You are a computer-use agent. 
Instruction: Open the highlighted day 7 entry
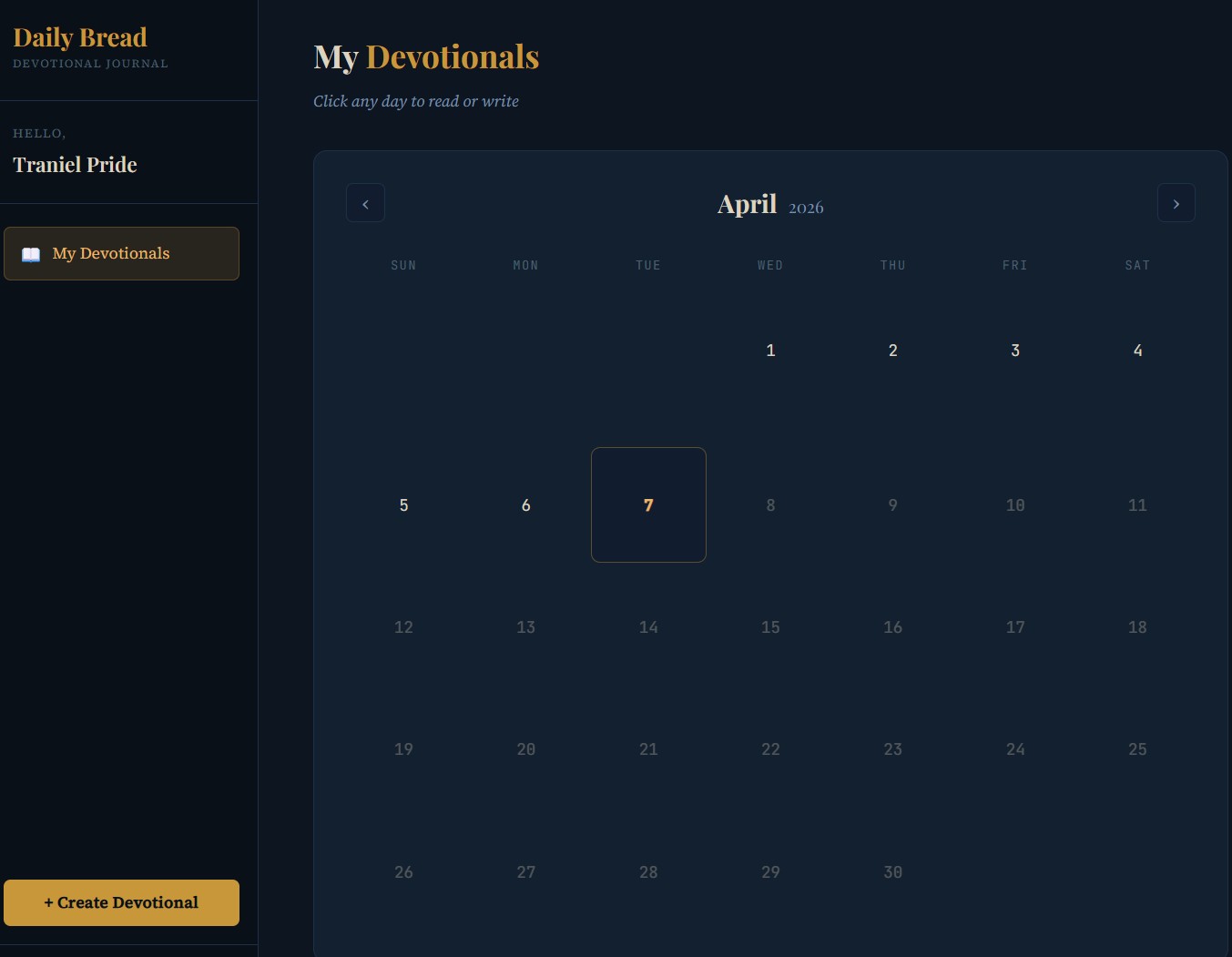point(648,505)
